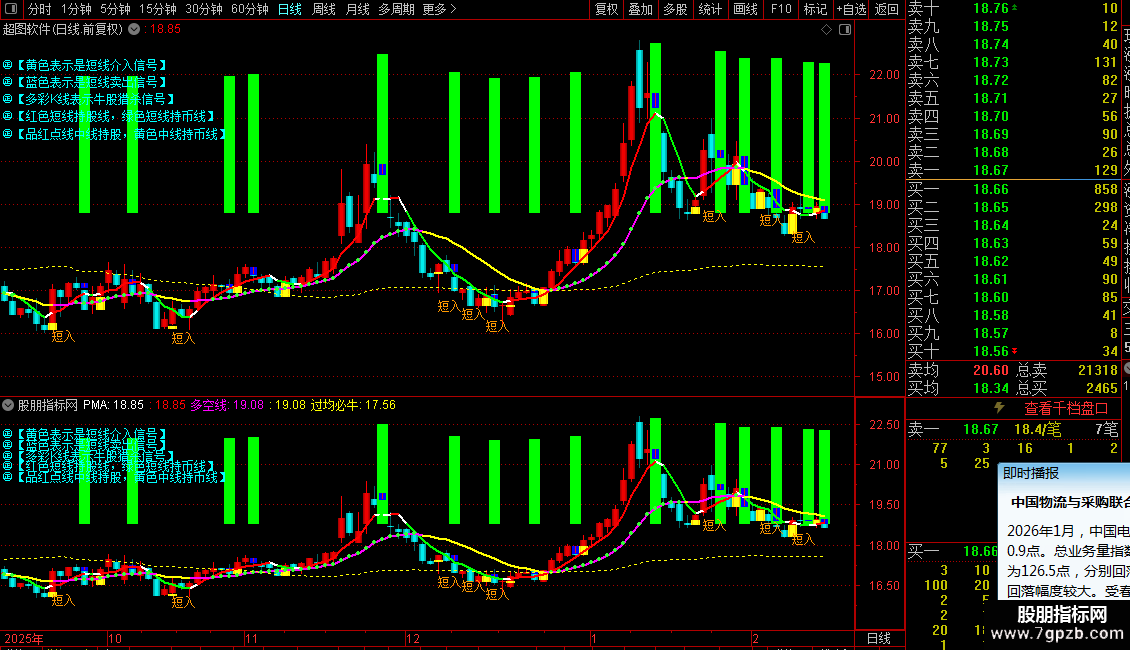The image size is (1130, 650).
Task: Click the 即时播报 popup title
Action: (x=1031, y=473)
